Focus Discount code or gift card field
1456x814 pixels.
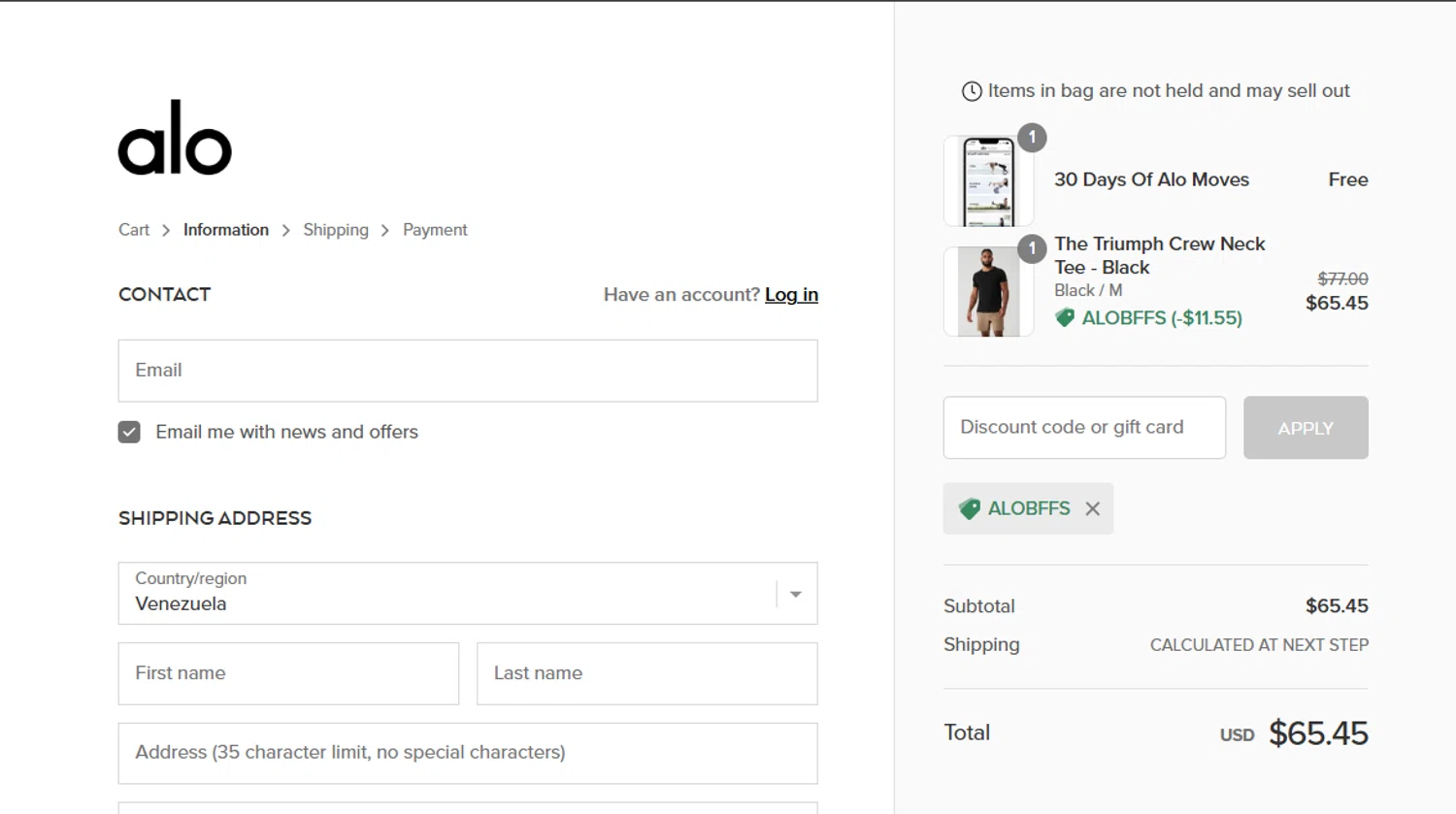click(1084, 428)
